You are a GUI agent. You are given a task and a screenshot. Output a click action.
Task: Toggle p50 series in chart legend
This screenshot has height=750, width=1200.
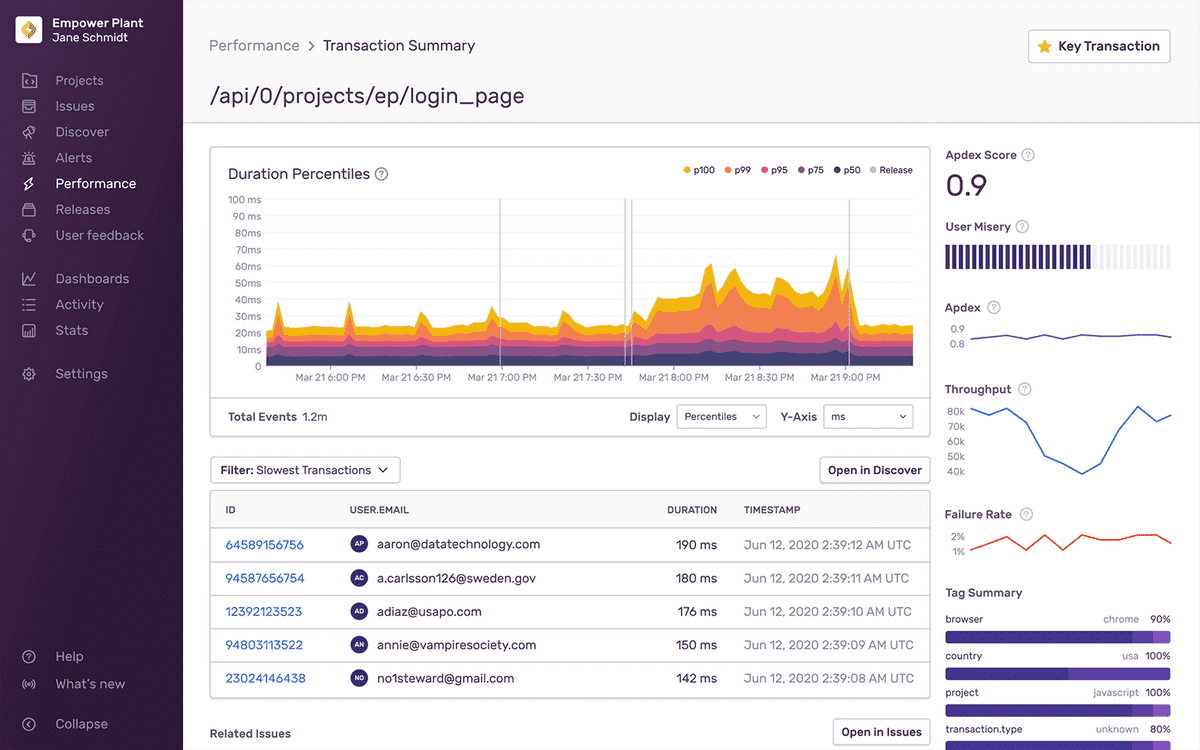(x=848, y=170)
